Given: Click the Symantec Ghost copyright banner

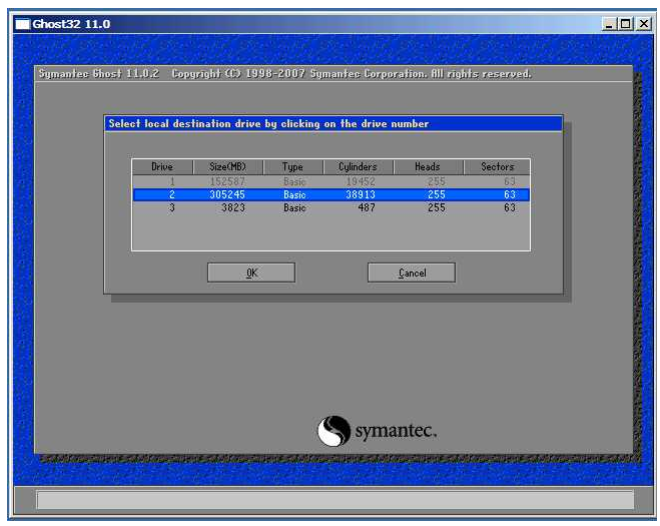Looking at the screenshot, I should point(285,74).
